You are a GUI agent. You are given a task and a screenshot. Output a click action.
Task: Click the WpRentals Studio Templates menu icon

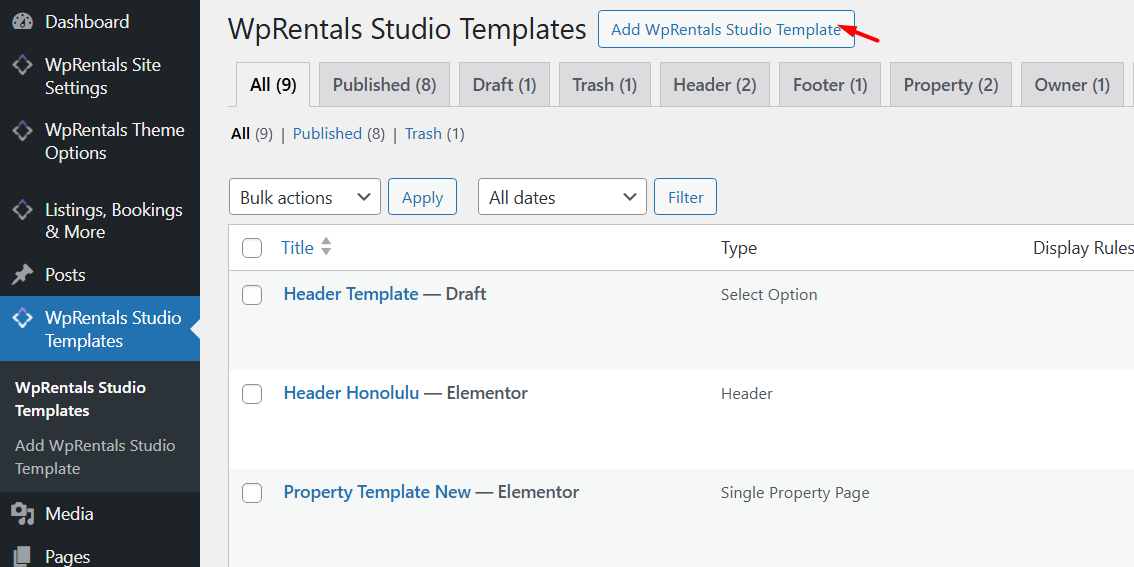[x=22, y=319]
